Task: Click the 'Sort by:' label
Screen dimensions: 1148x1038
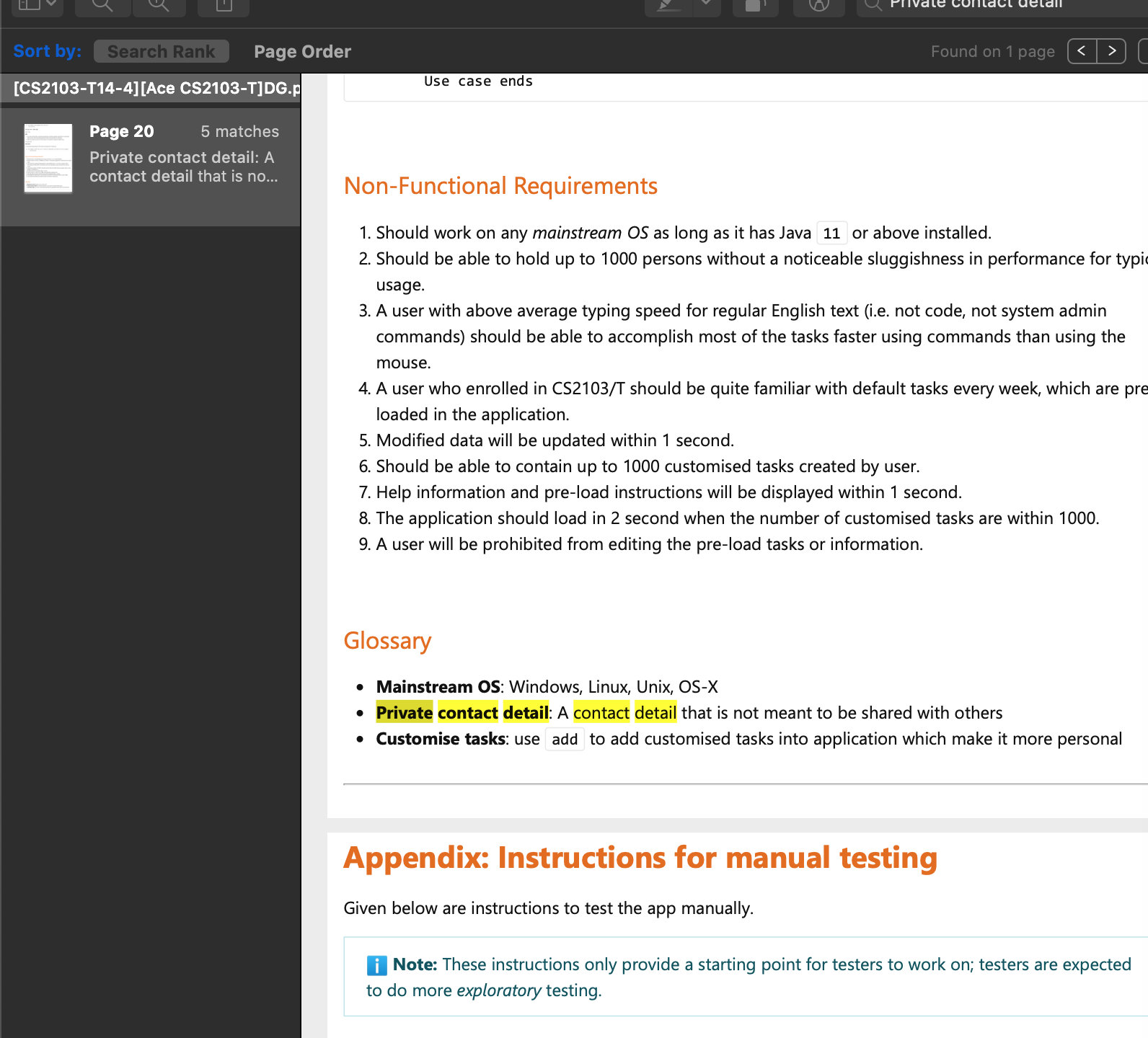Action: (48, 51)
